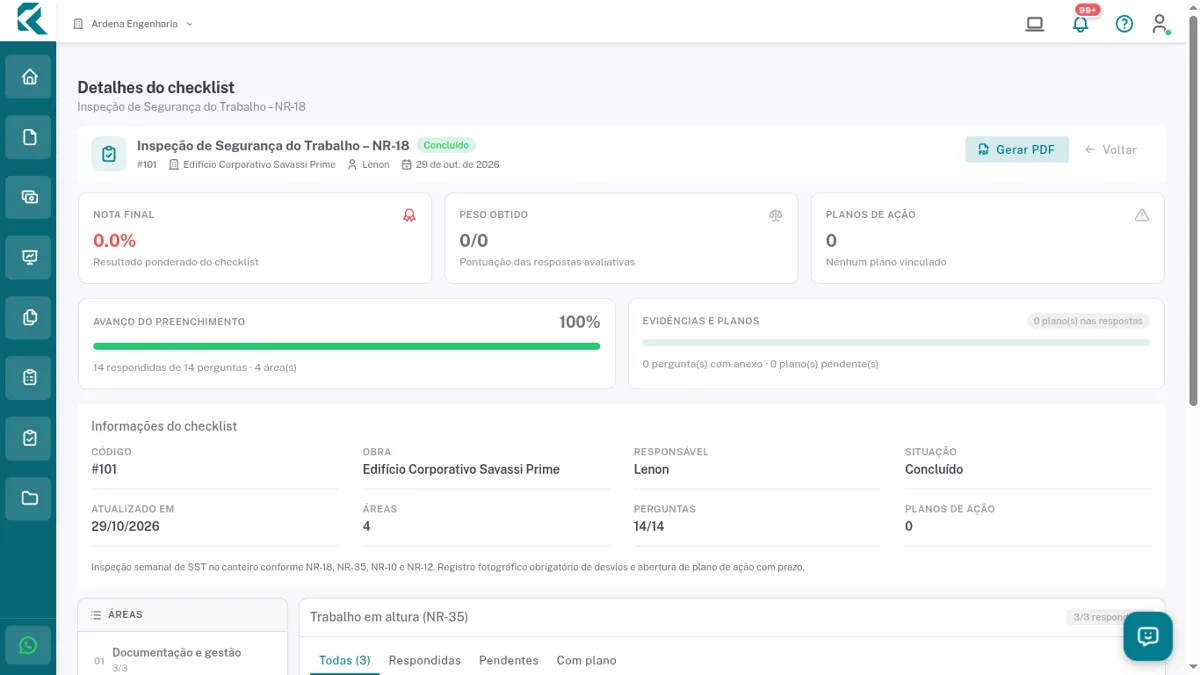Switch to the Pendentes tab
Screen dimensions: 1200x675
pos(509,660)
